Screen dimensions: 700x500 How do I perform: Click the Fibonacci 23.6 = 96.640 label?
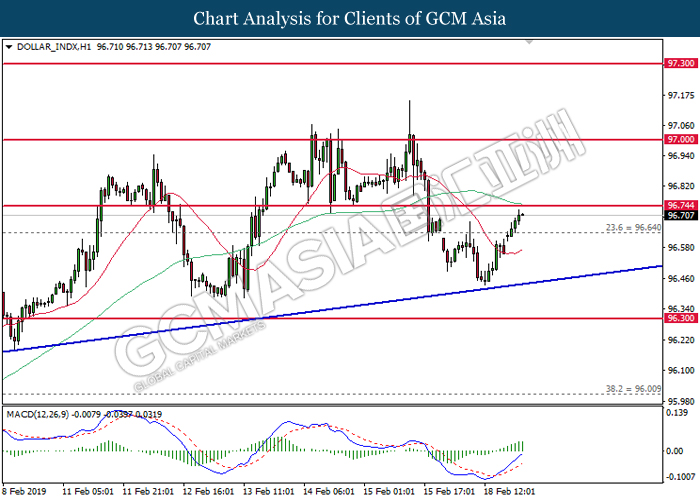(633, 228)
